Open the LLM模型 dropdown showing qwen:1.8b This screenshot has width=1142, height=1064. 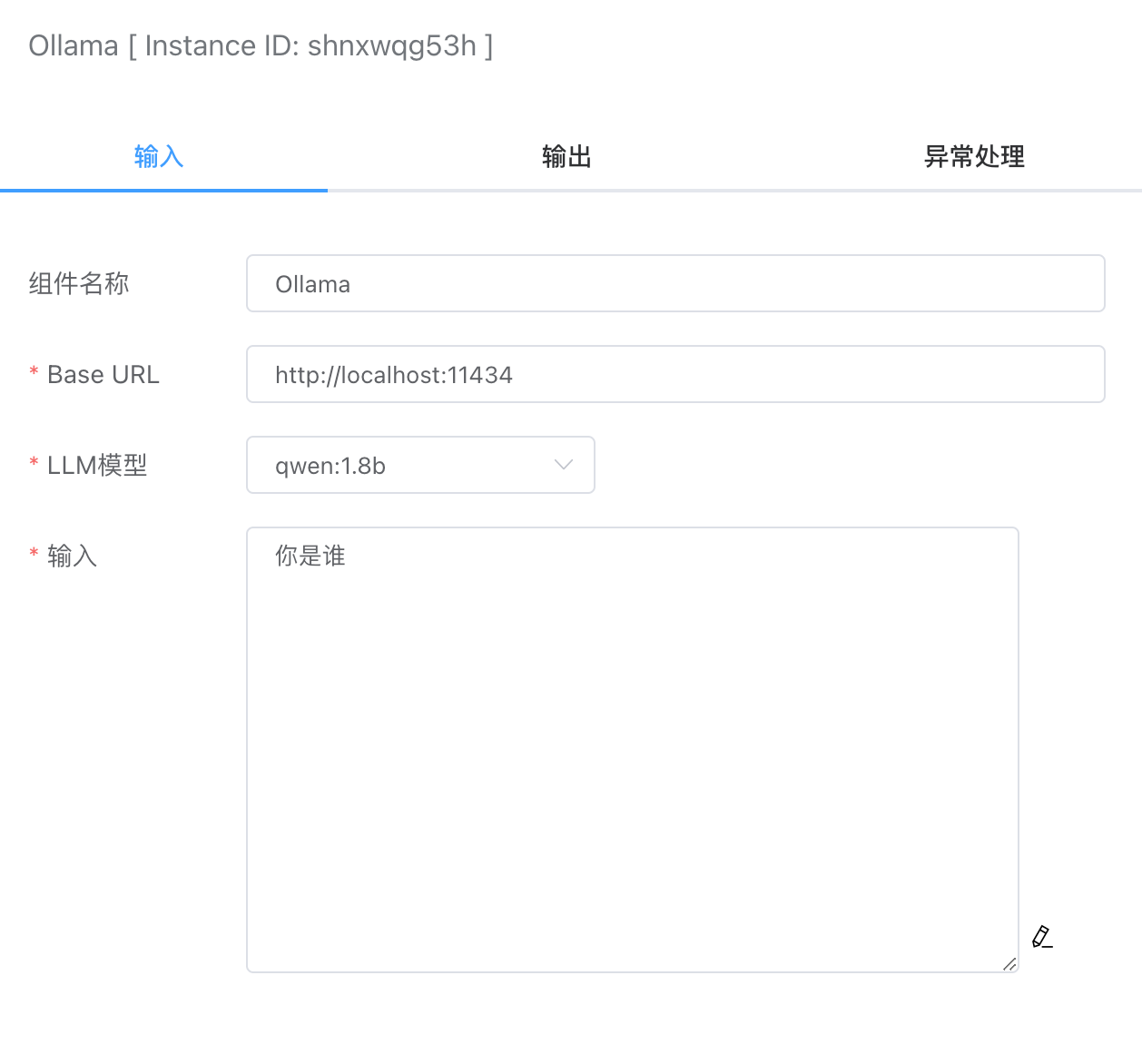pyautogui.click(x=420, y=465)
